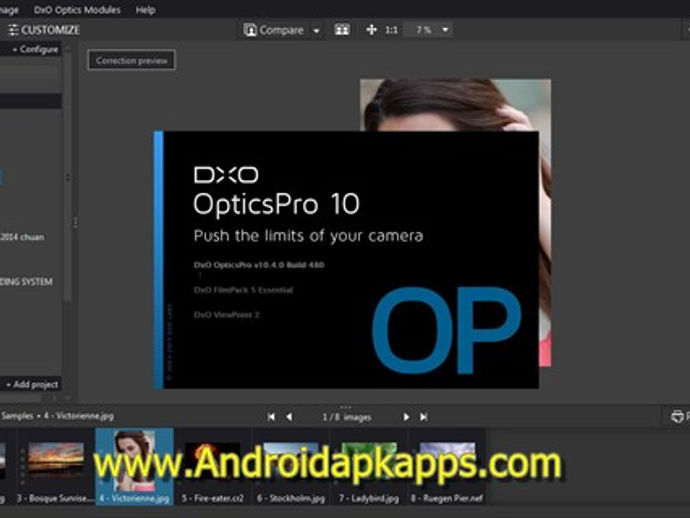This screenshot has width=690, height=518.
Task: Click the customize sliders icon
Action: [x=13, y=30]
